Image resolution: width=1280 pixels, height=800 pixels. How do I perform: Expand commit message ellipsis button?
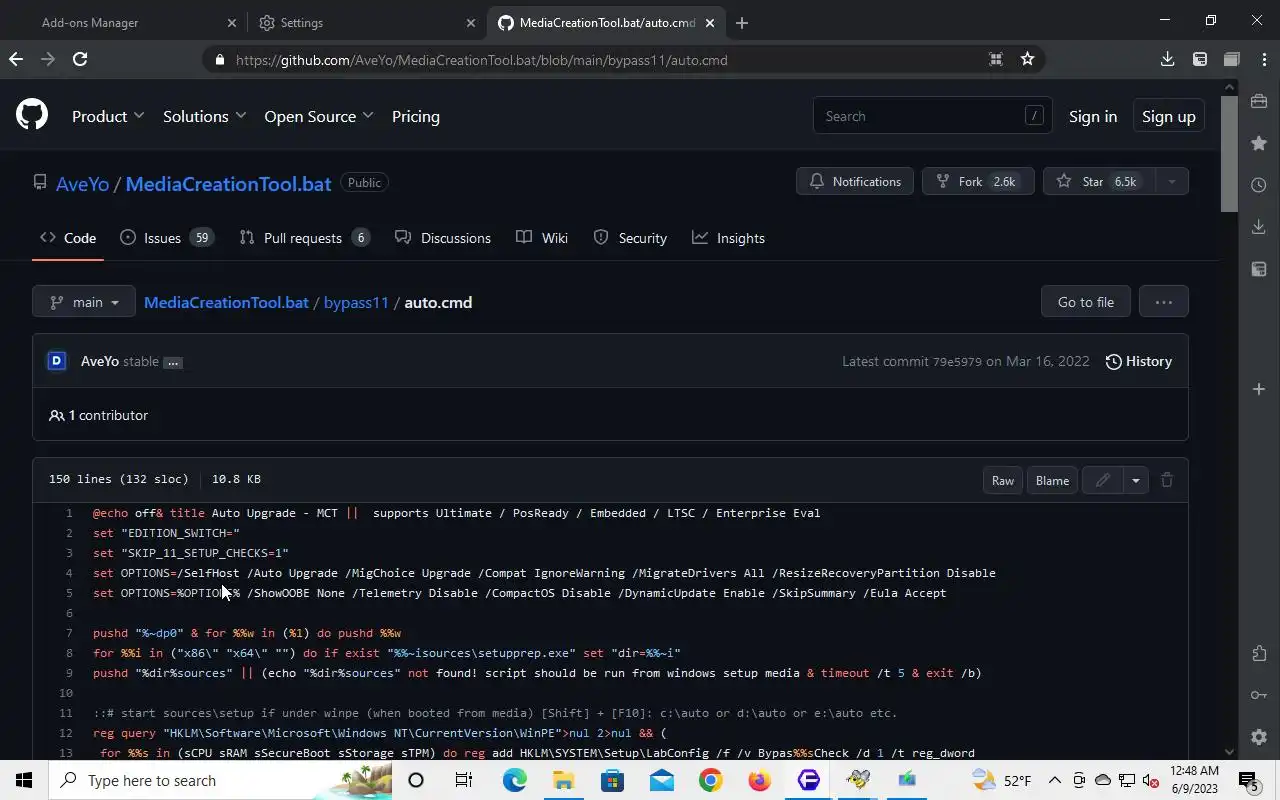[173, 362]
